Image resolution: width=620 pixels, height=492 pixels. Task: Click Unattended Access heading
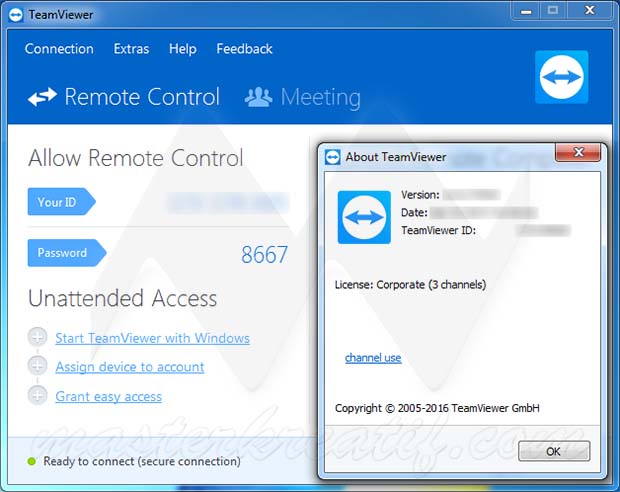coord(123,298)
